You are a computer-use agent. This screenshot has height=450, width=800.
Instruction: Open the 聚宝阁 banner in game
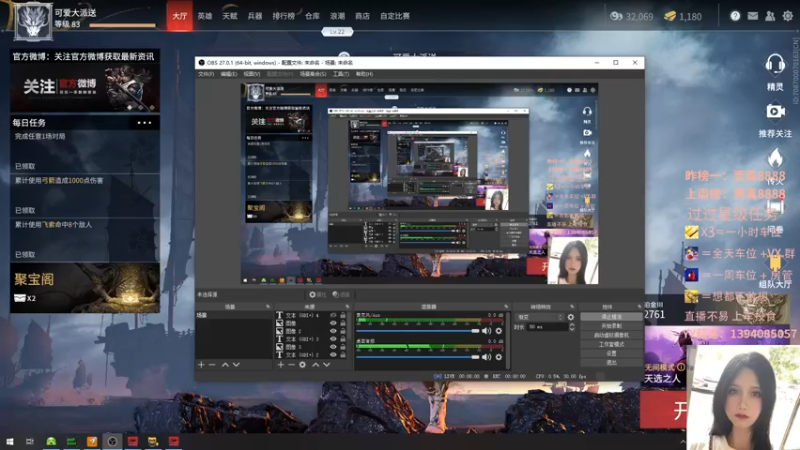click(x=85, y=288)
